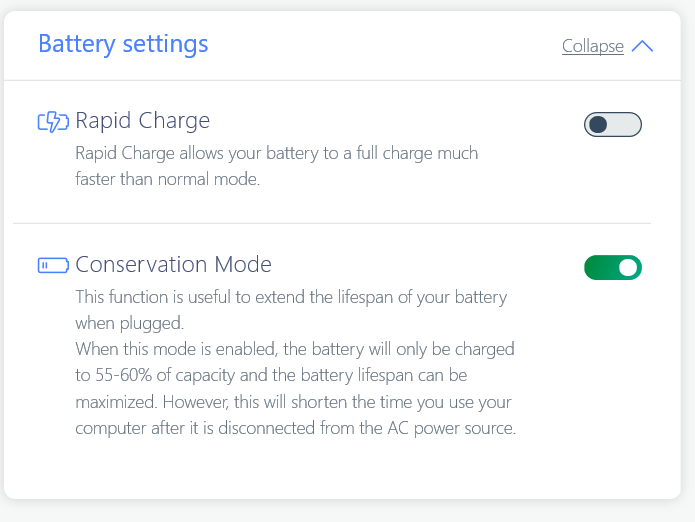The width and height of the screenshot is (695, 522).
Task: Click the Battery settings heading
Action: (123, 44)
